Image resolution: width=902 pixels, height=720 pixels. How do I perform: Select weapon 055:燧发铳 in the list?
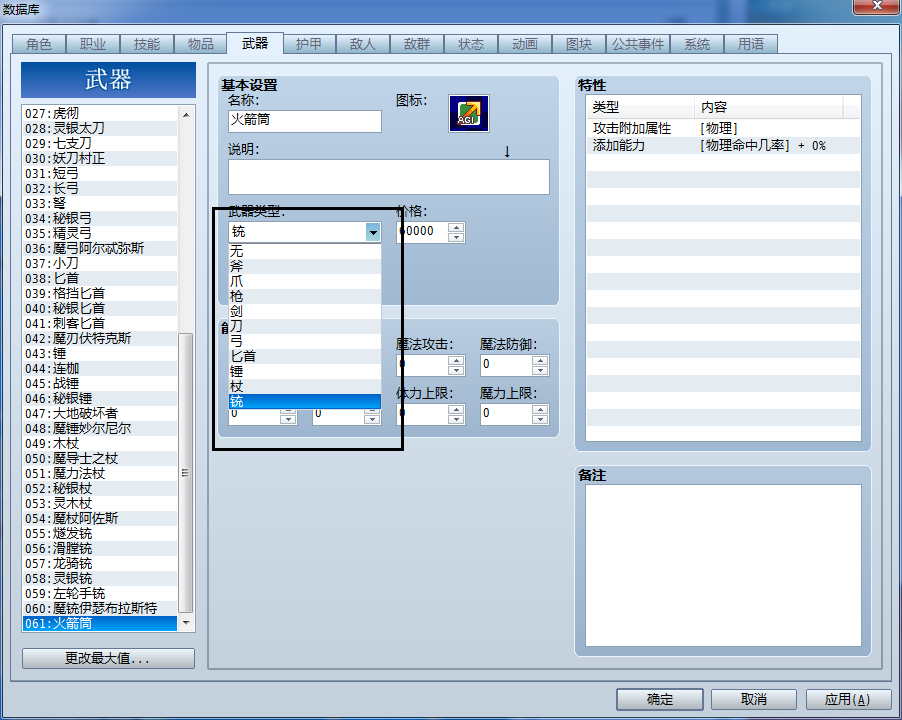[x=100, y=534]
